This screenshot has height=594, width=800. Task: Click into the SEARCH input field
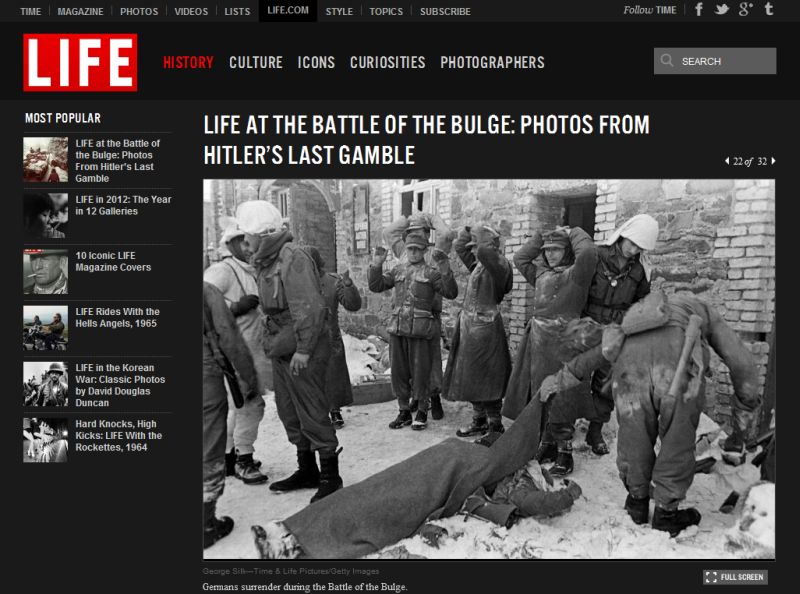[715, 61]
